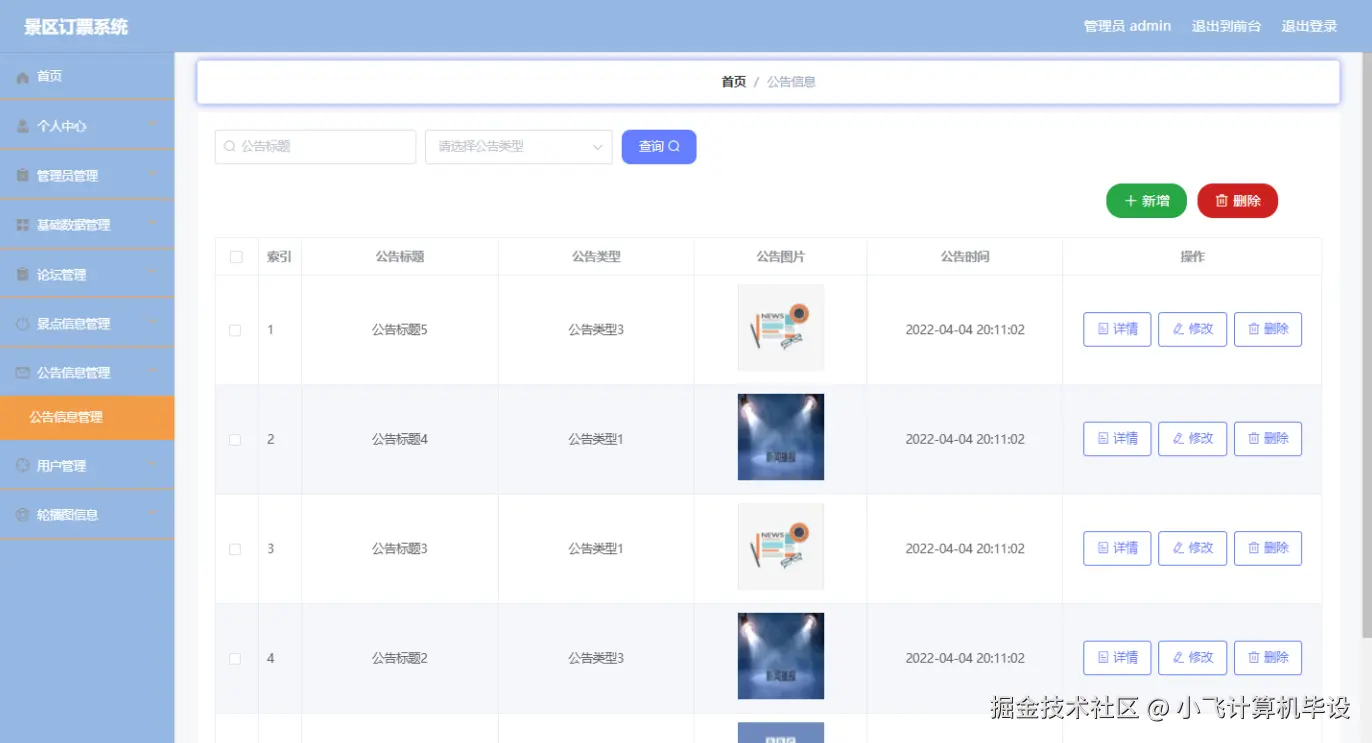Open the 景点信息管理 sidebar menu
1372x743 pixels.
87,323
